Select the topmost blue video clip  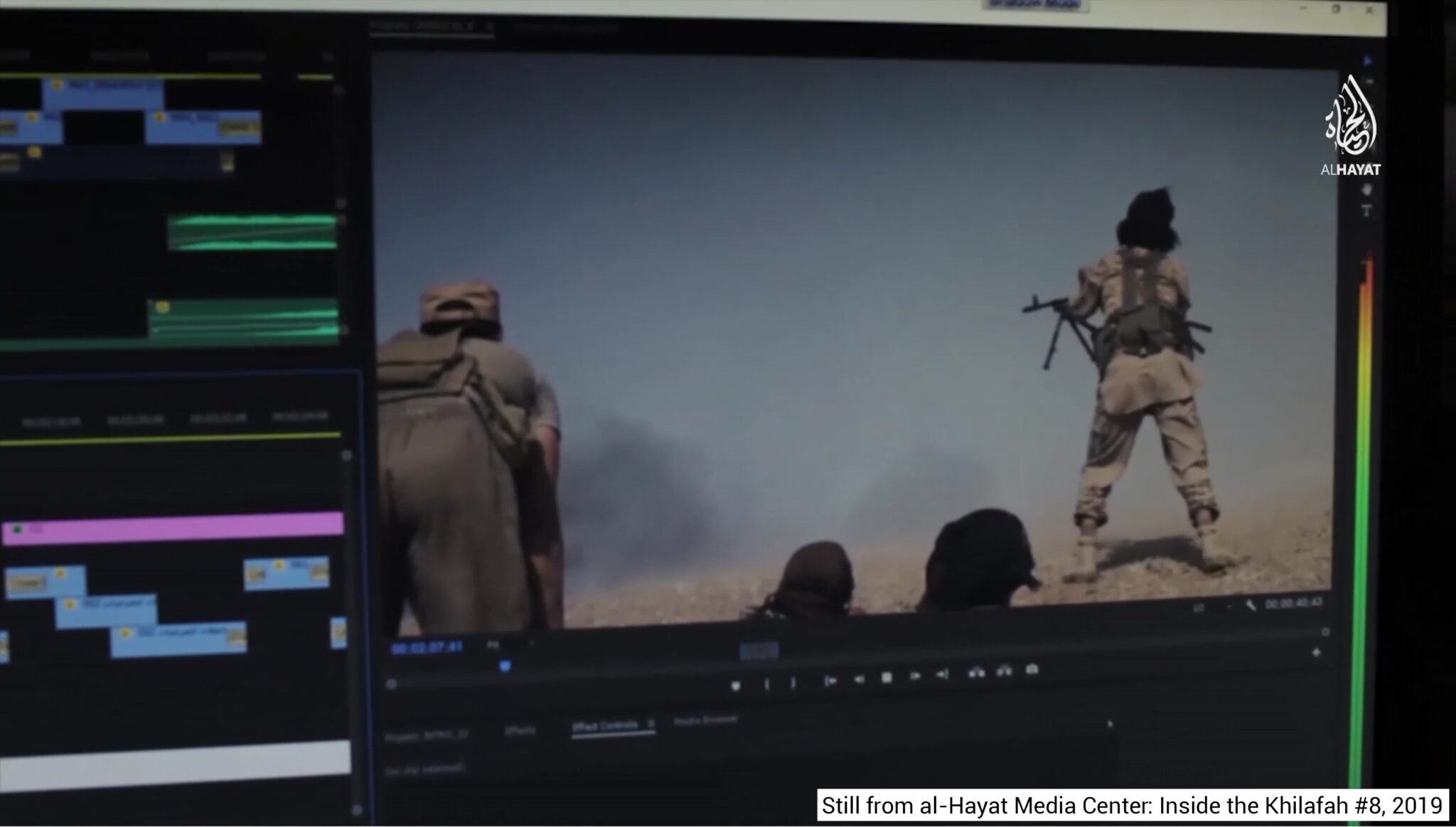[103, 92]
